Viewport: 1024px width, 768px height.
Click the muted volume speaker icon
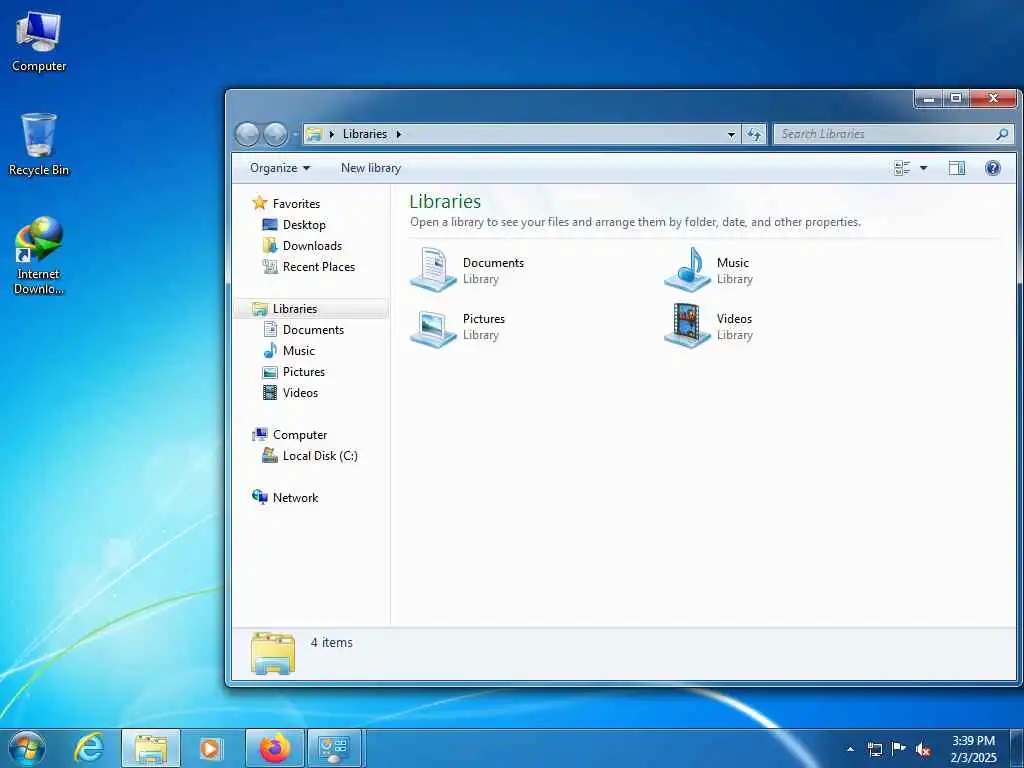coord(923,749)
